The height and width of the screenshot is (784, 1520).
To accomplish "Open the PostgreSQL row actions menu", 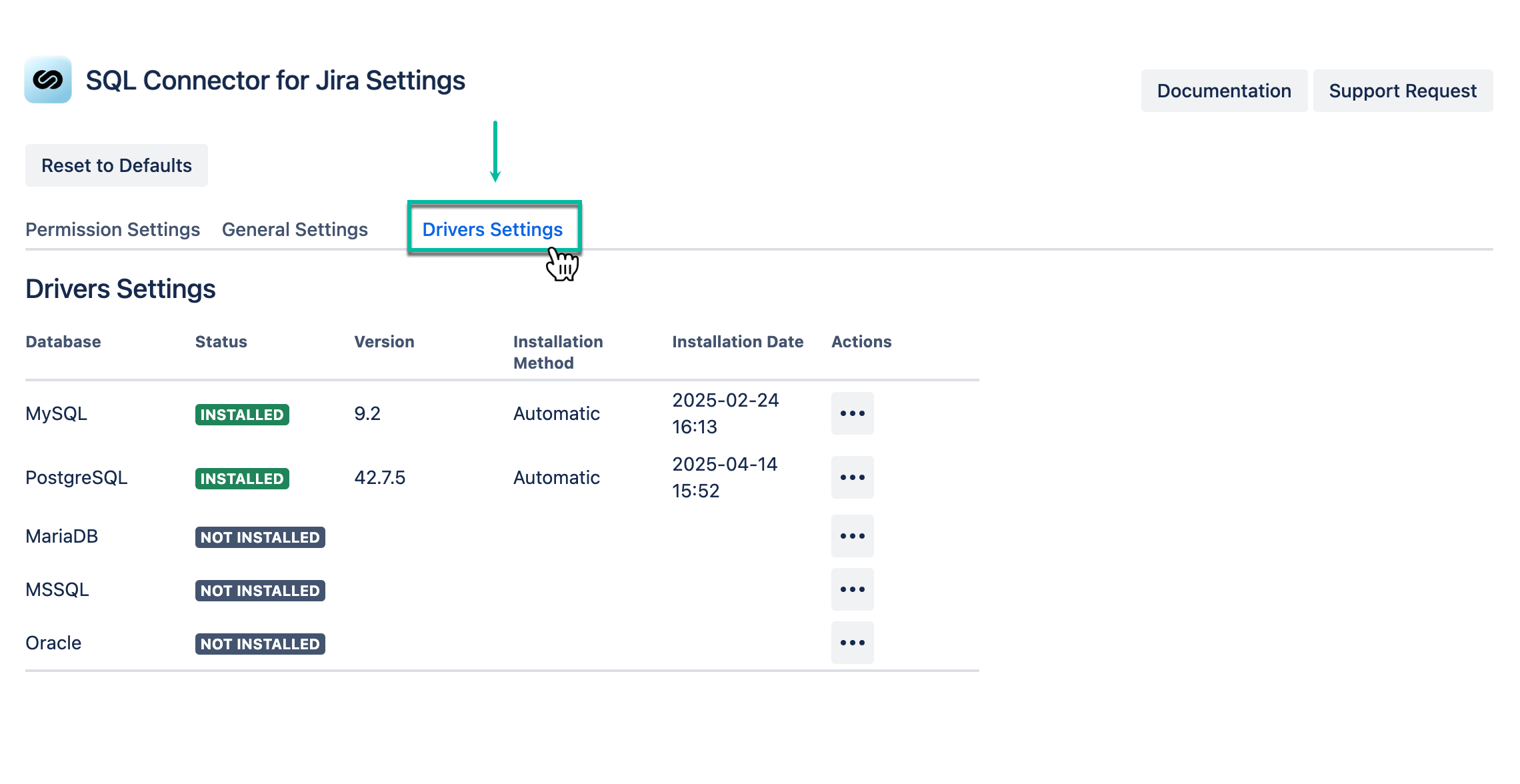I will pyautogui.click(x=852, y=477).
